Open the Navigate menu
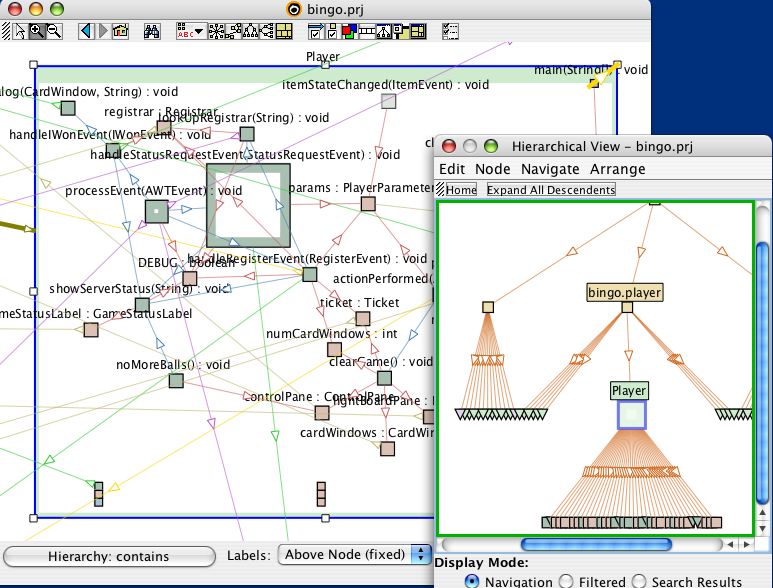Image resolution: width=773 pixels, height=588 pixels. [x=549, y=169]
